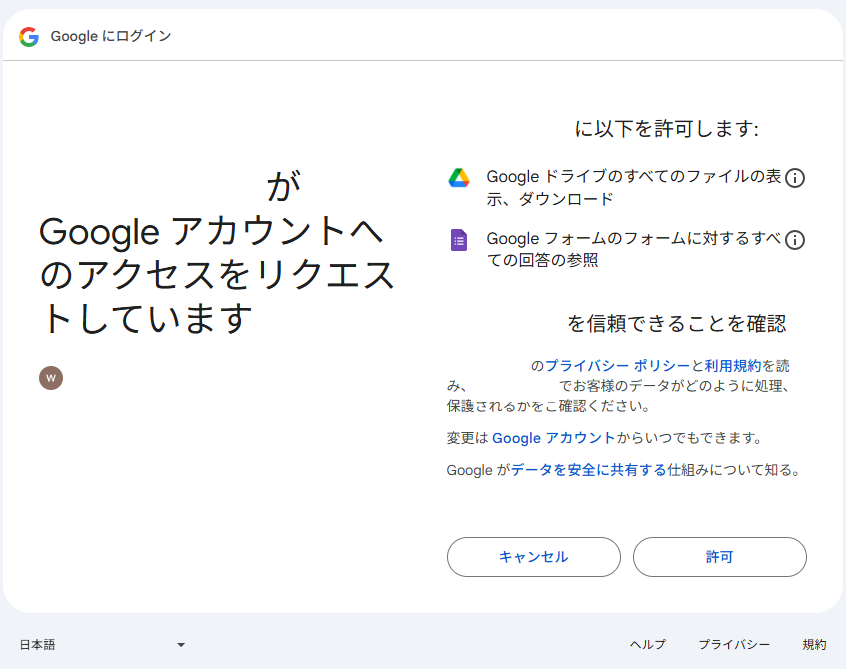Open the プライバシー ポリシー link

(x=617, y=366)
